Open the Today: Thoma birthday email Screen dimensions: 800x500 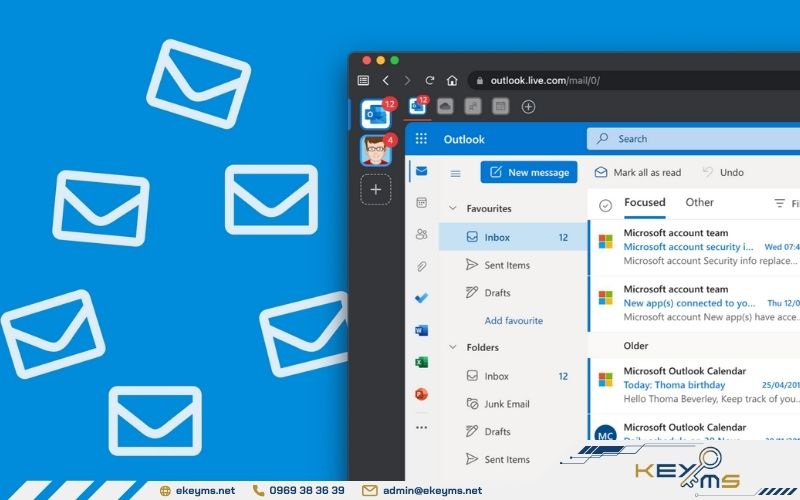(x=694, y=385)
